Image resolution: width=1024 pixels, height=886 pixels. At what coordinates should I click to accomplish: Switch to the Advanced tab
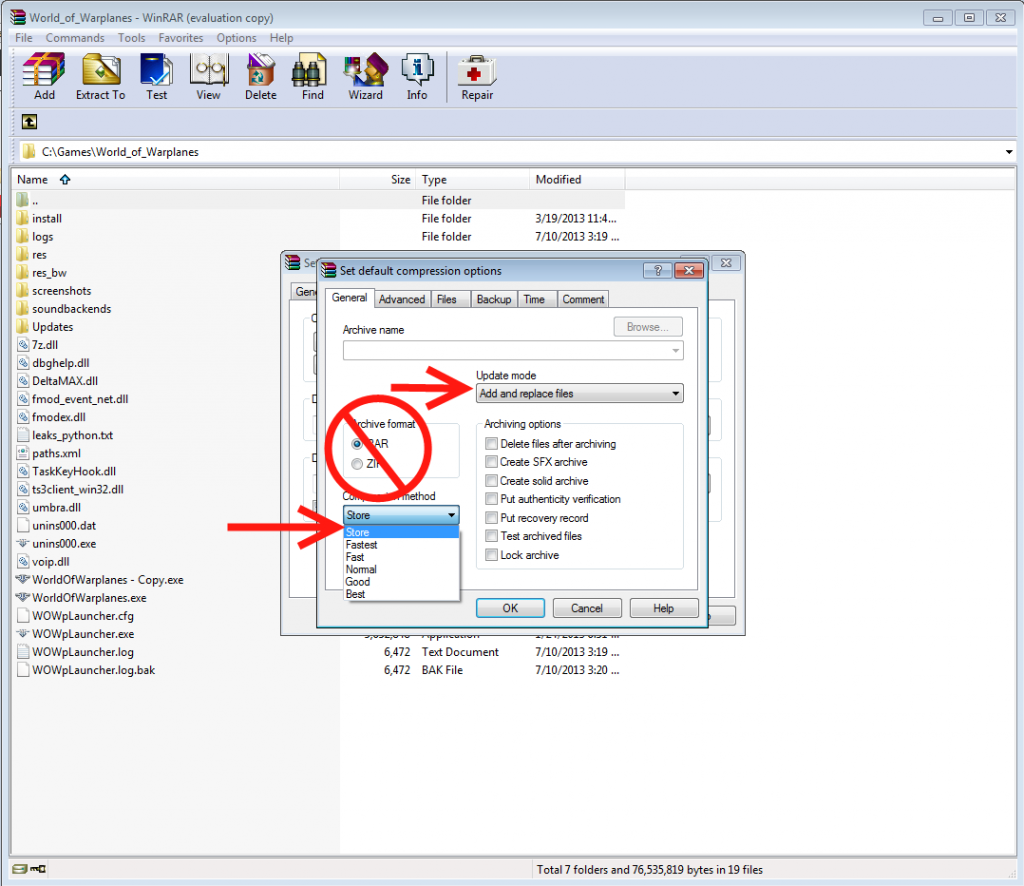coord(402,299)
